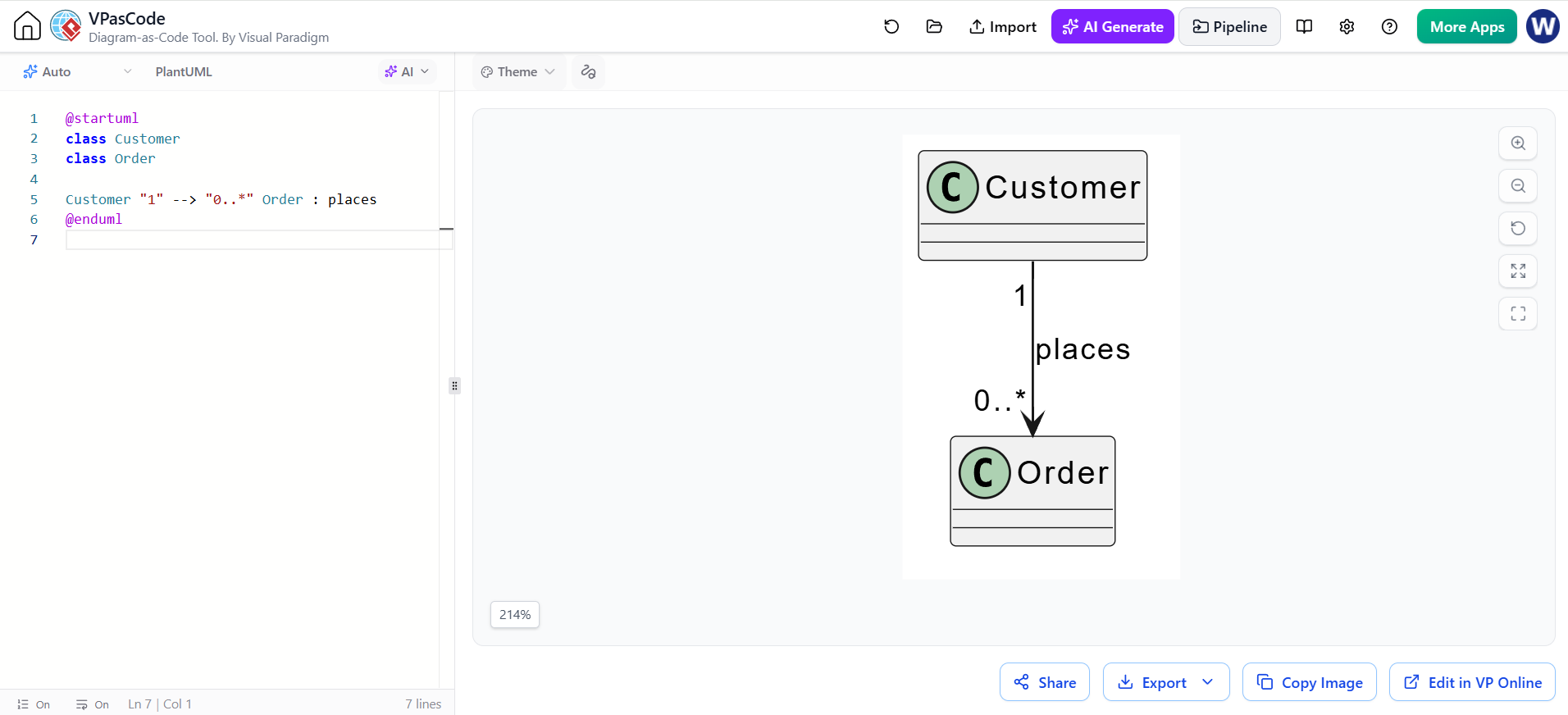Viewport: 1568px width, 715px height.
Task: Click the Copy Image button
Action: click(1310, 682)
